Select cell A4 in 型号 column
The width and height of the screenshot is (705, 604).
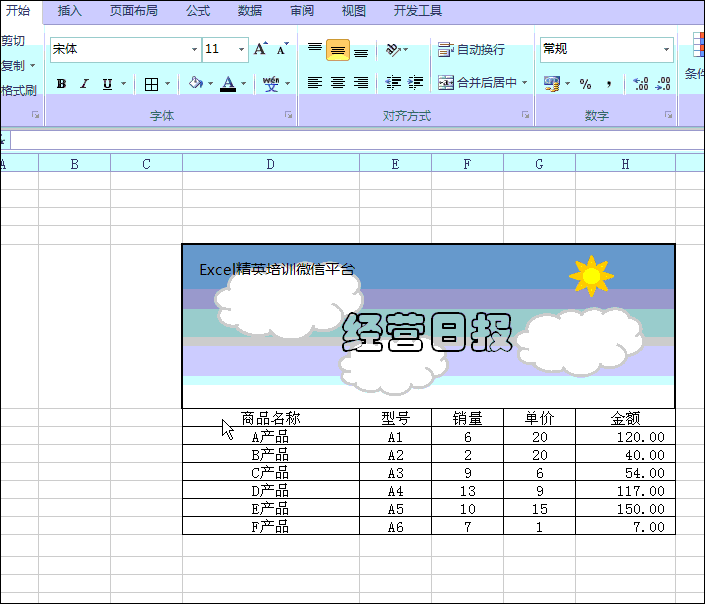(396, 490)
